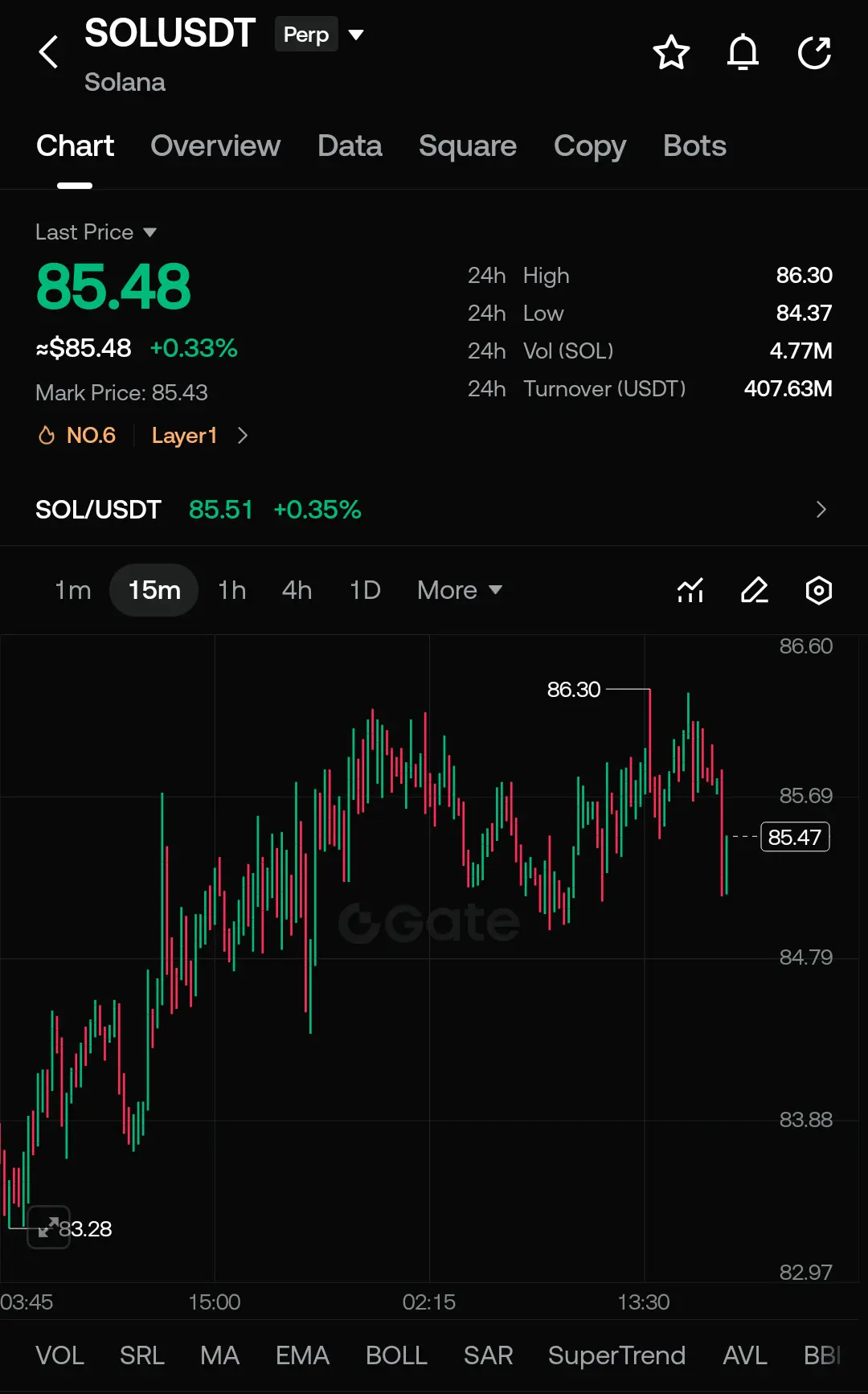Open the Square tab
This screenshot has width=868, height=1394.
tap(468, 146)
